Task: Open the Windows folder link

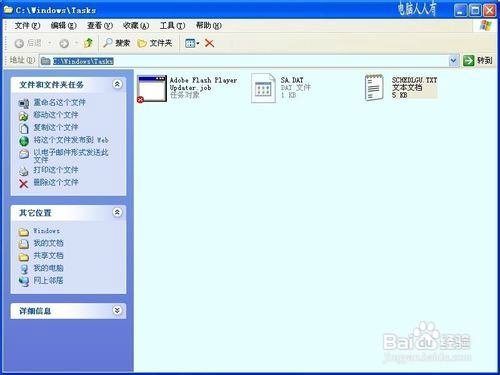Action: (x=46, y=231)
